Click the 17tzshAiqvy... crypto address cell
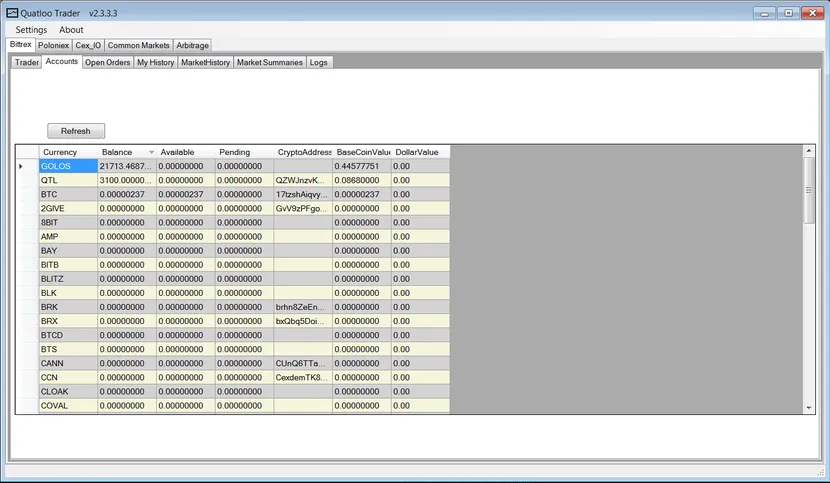 [x=303, y=194]
